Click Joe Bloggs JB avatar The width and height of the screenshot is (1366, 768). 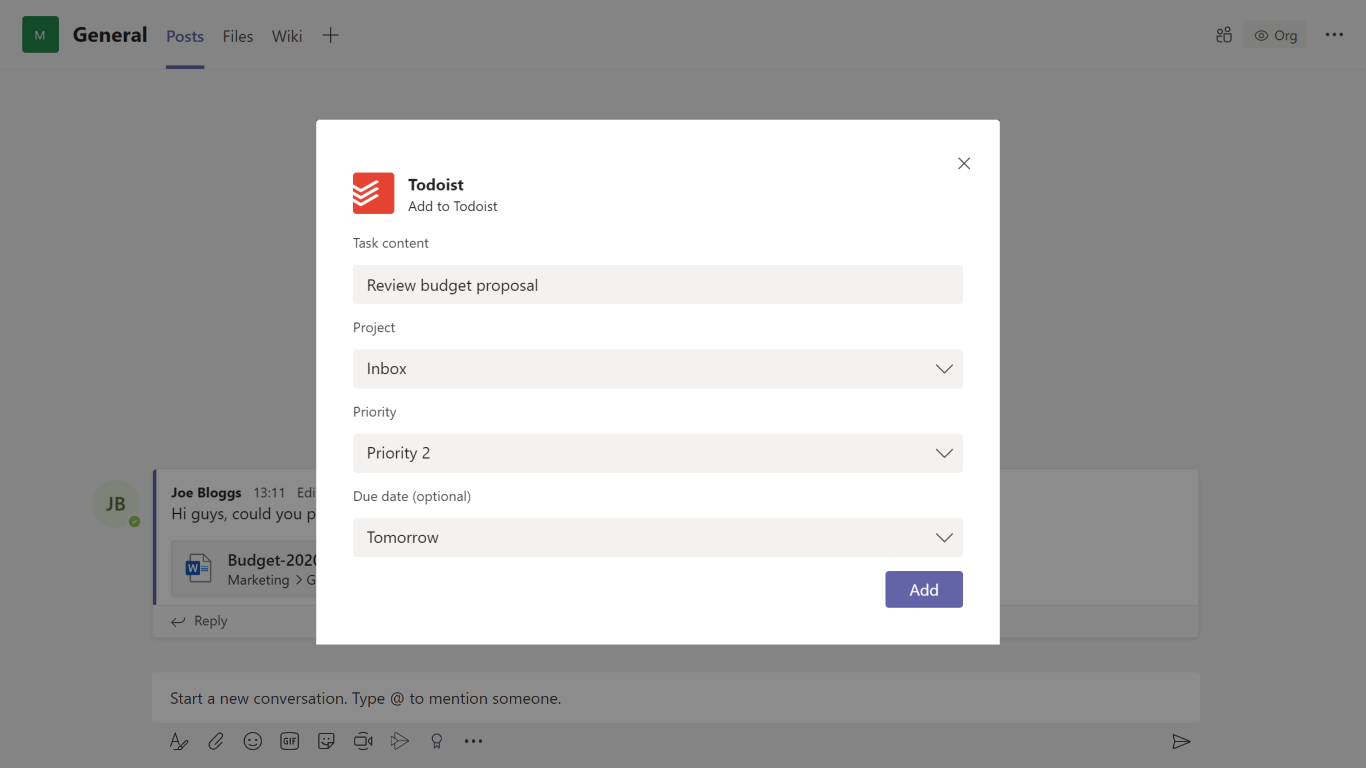coord(116,504)
